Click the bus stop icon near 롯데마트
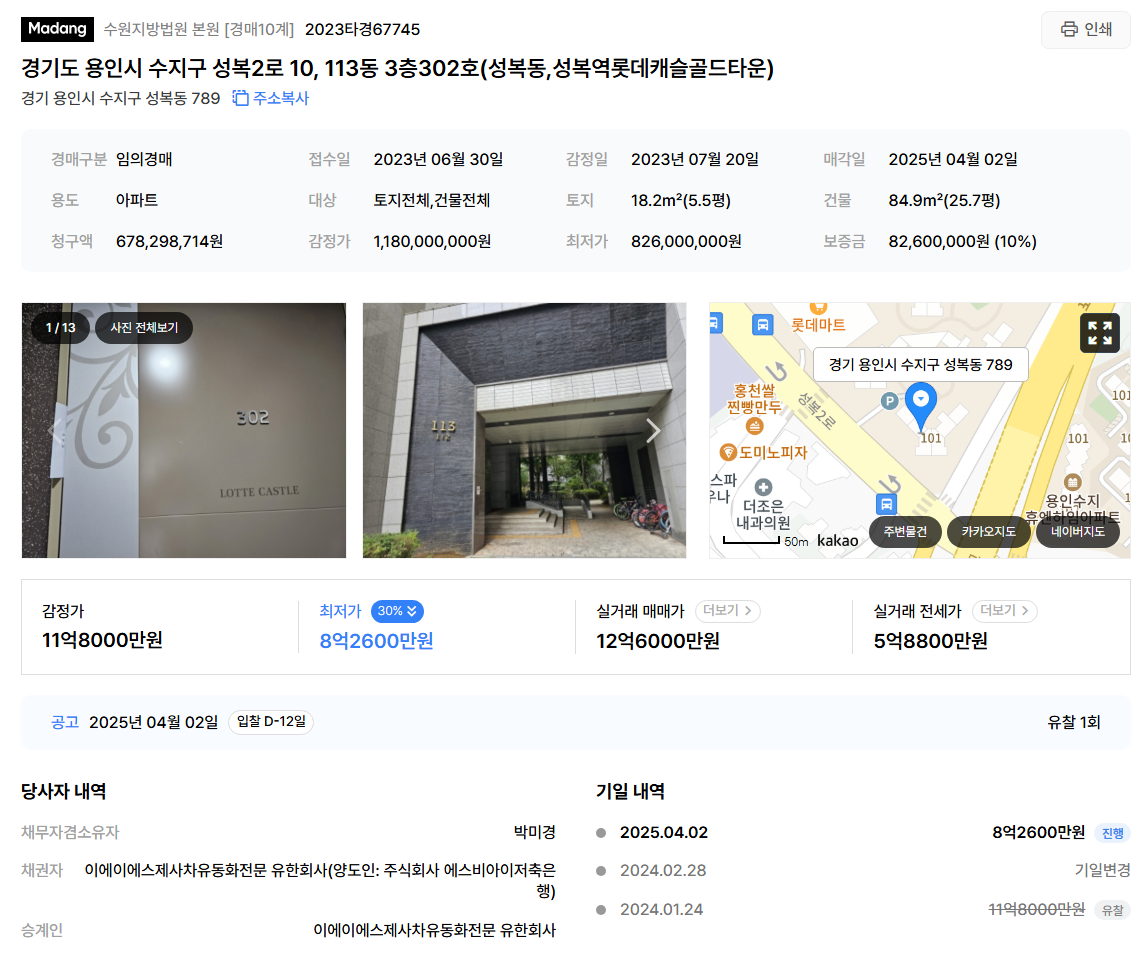This screenshot has width=1138, height=956. tap(762, 324)
